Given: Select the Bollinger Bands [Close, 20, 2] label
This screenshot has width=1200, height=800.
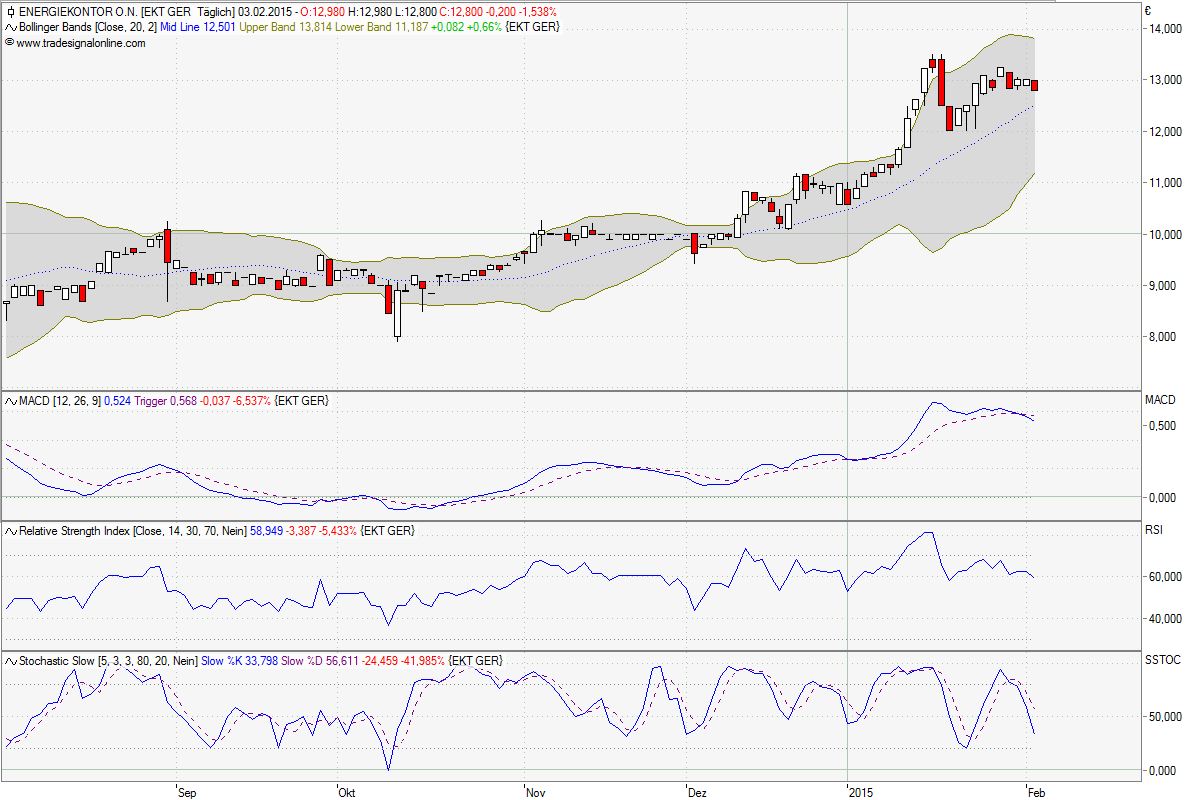Looking at the screenshot, I should [88, 27].
